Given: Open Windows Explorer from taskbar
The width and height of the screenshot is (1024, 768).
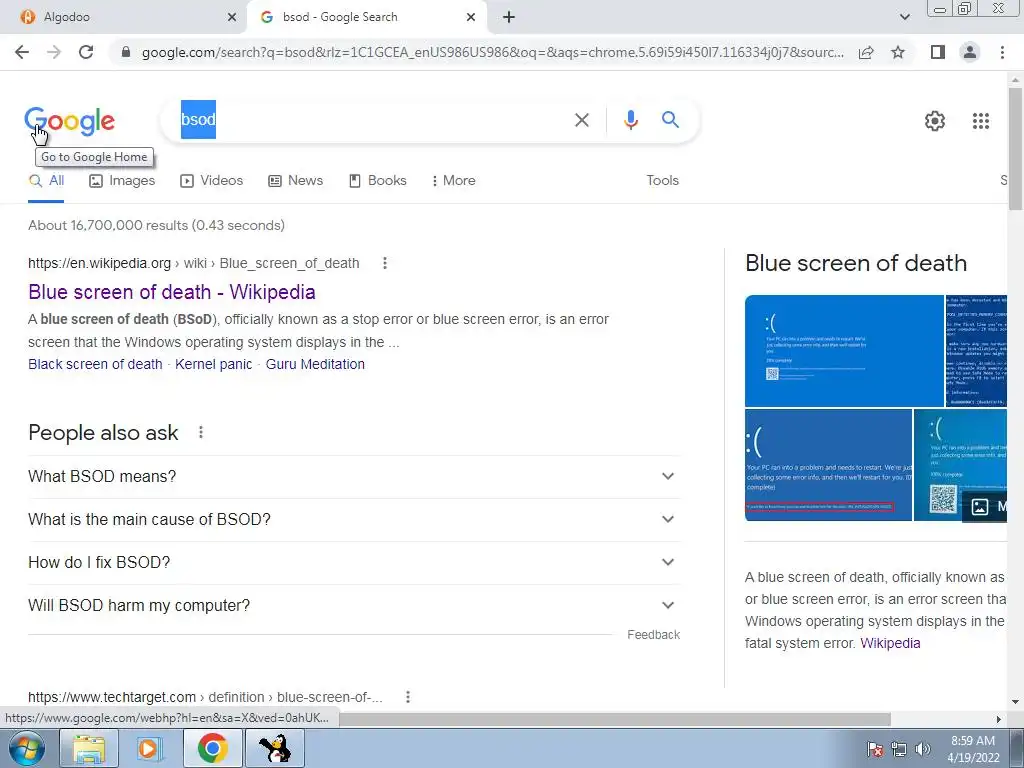Looking at the screenshot, I should 89,748.
